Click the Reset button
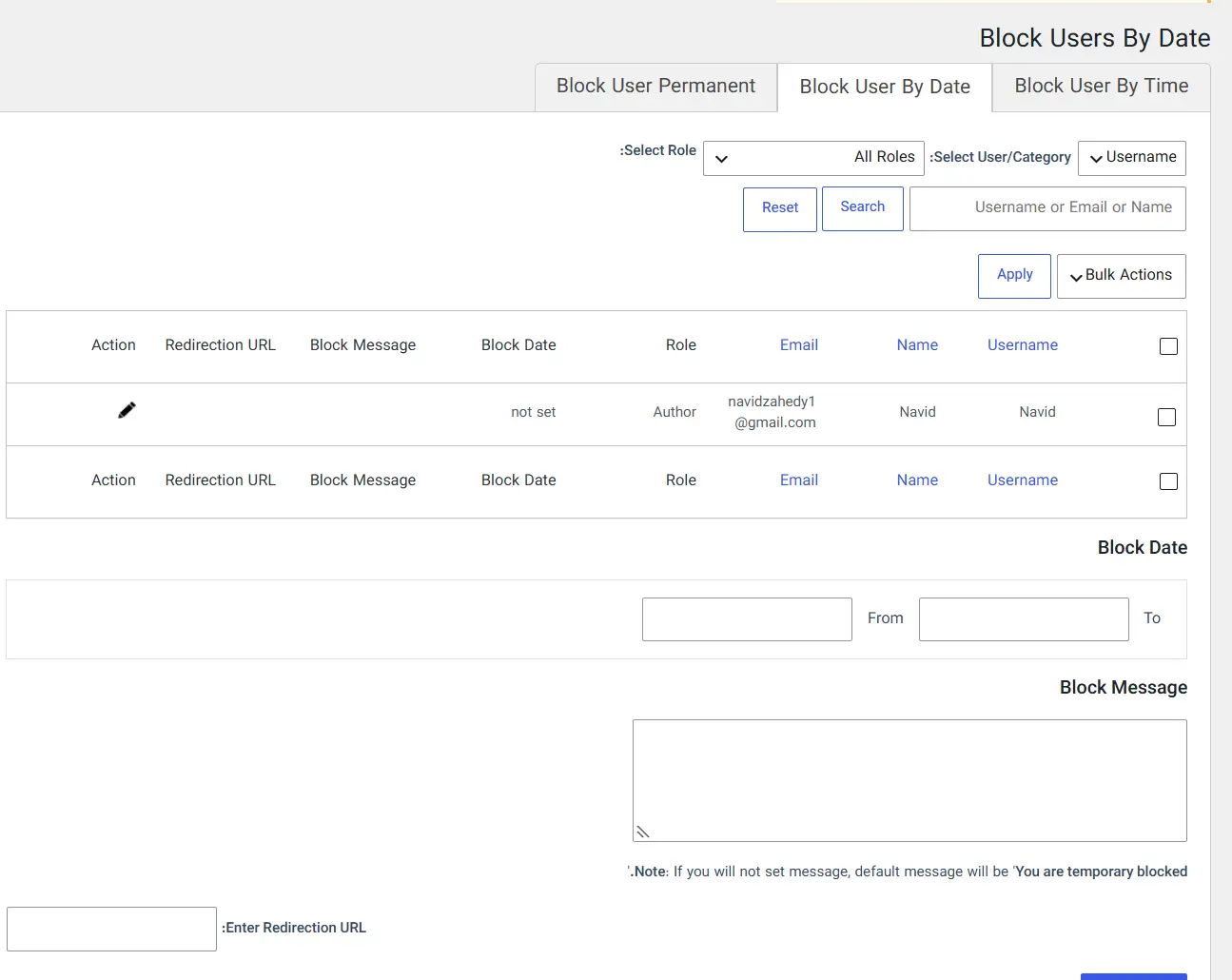 [780, 208]
